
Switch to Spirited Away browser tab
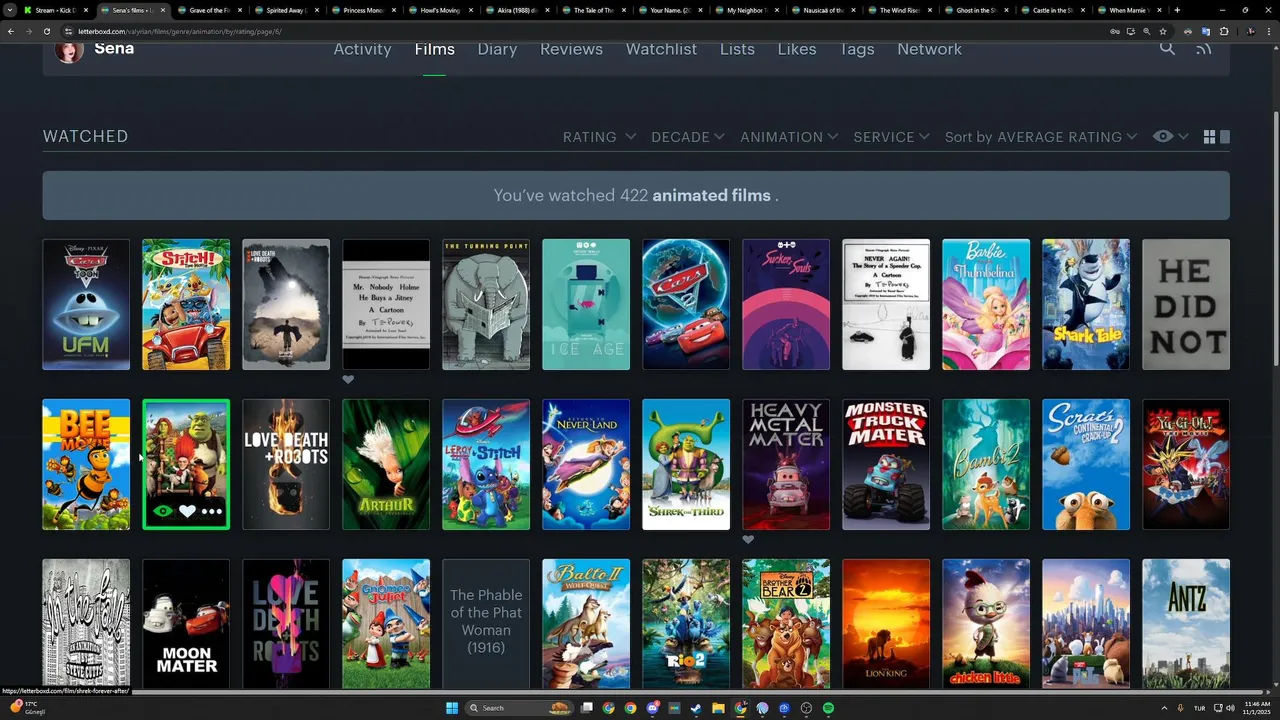(287, 10)
